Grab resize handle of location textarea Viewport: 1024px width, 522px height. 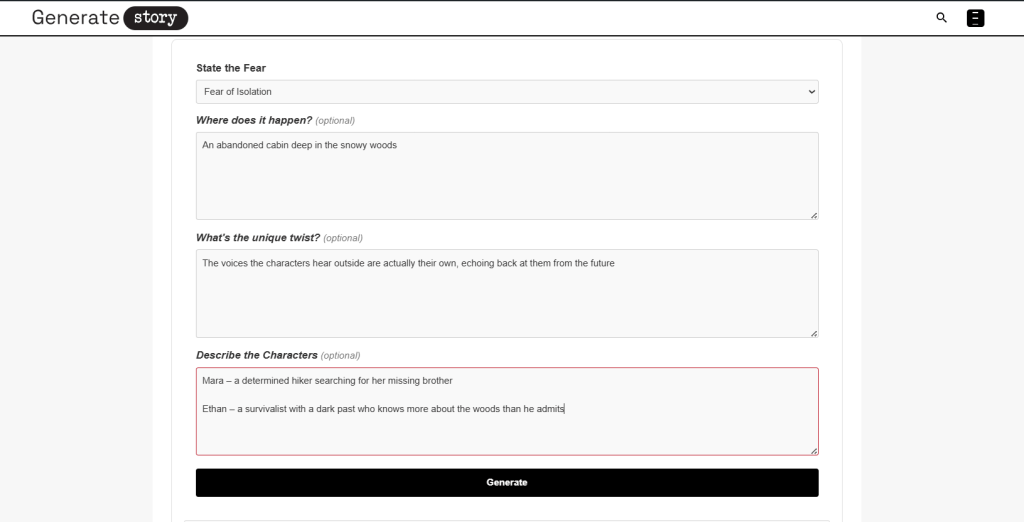pyautogui.click(x=813, y=215)
